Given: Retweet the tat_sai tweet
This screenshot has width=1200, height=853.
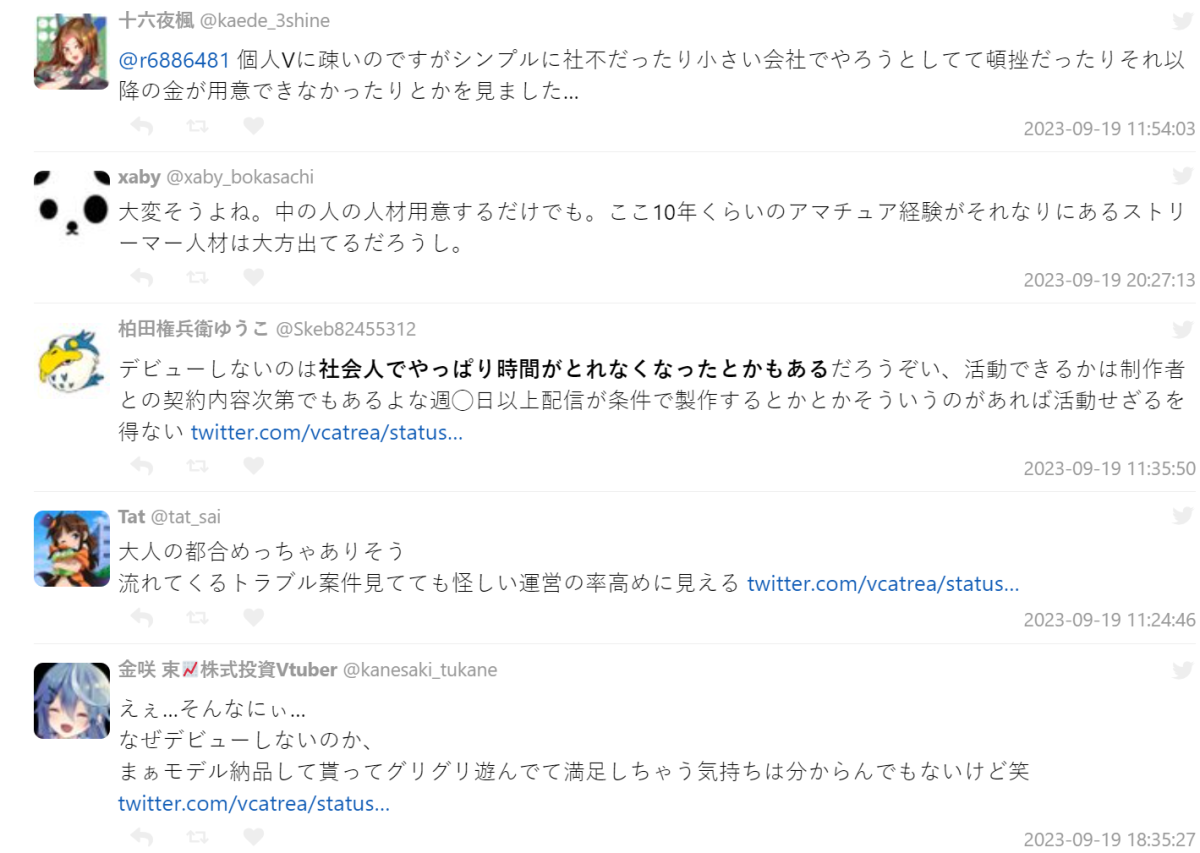Looking at the screenshot, I should click(198, 617).
